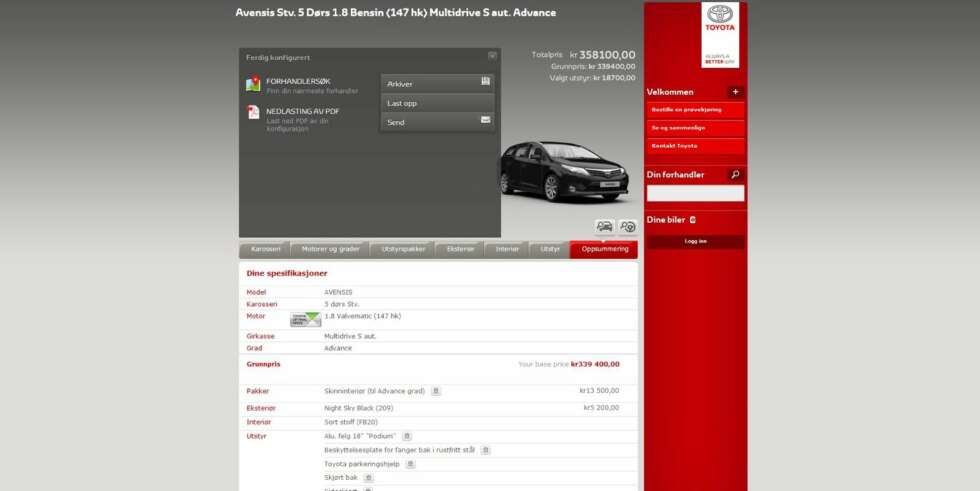Click the Valgt utstyr kr 18700,00 line
This screenshot has width=980, height=491.
(592, 78)
